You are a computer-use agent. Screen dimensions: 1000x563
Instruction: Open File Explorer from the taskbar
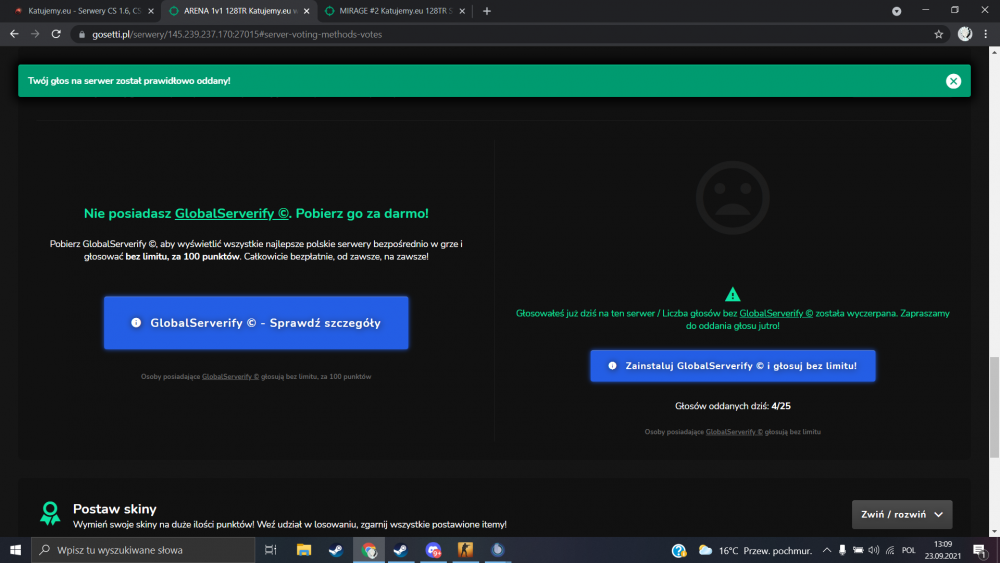[304, 550]
